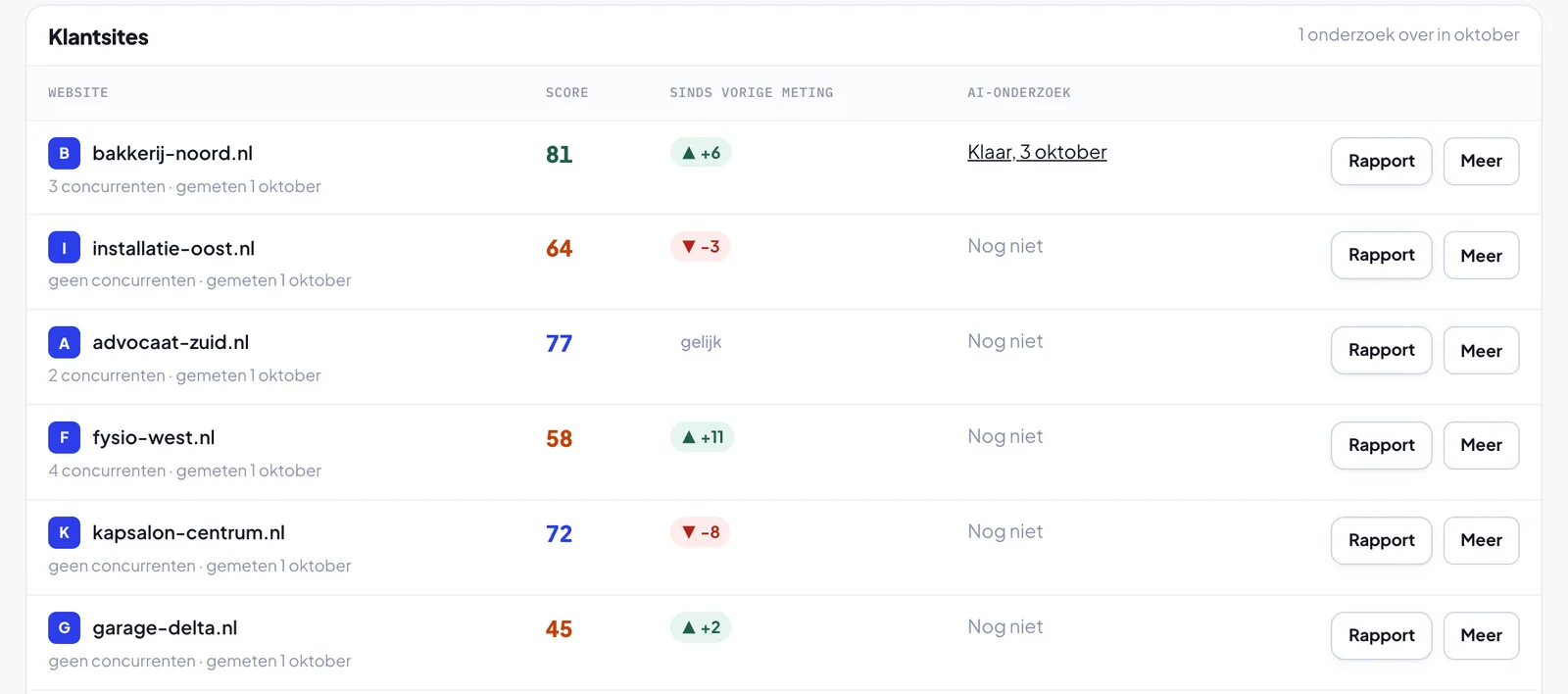Click the SCORE column header
Viewport: 1568px width, 694px height.
point(567,93)
